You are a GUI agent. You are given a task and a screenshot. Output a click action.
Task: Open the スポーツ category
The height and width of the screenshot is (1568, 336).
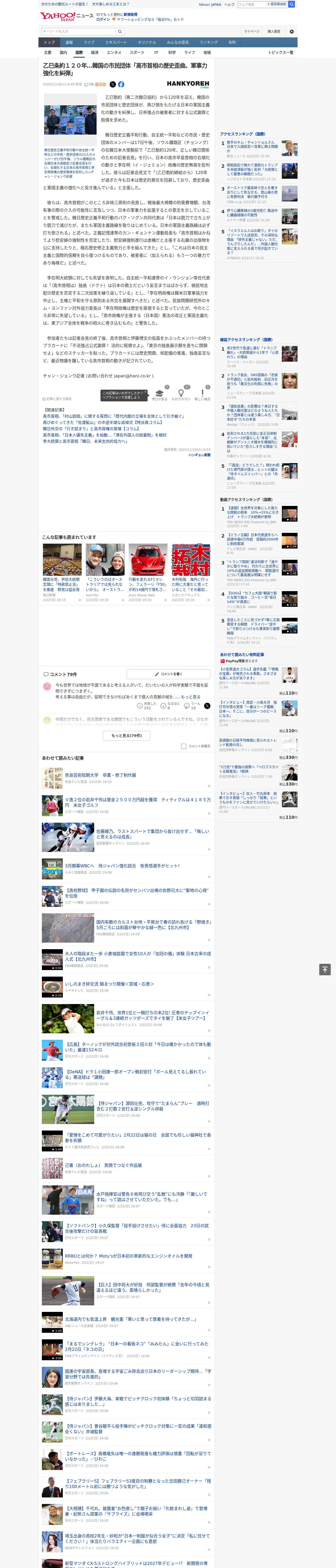click(137, 52)
